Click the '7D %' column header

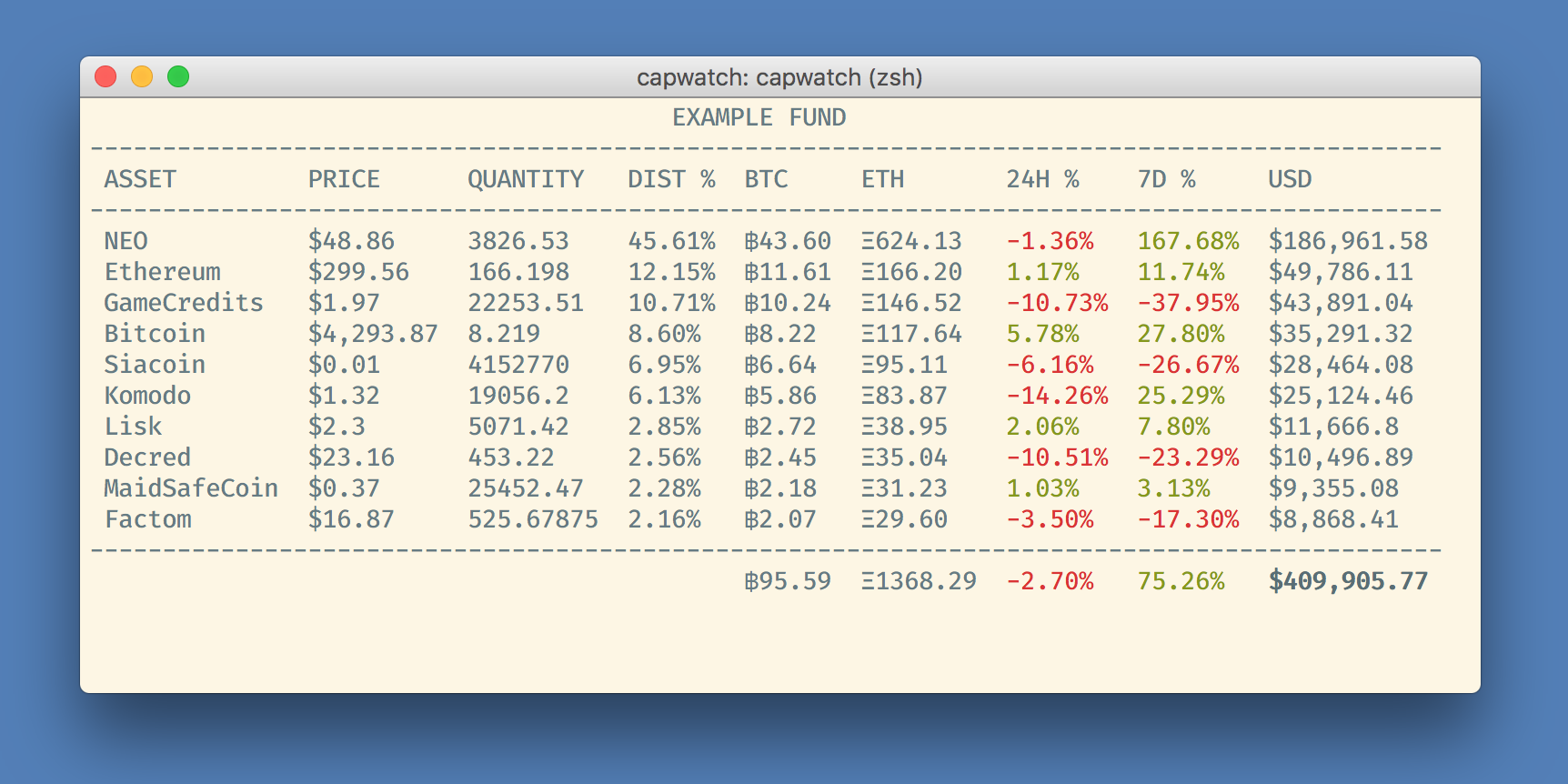point(1167,179)
